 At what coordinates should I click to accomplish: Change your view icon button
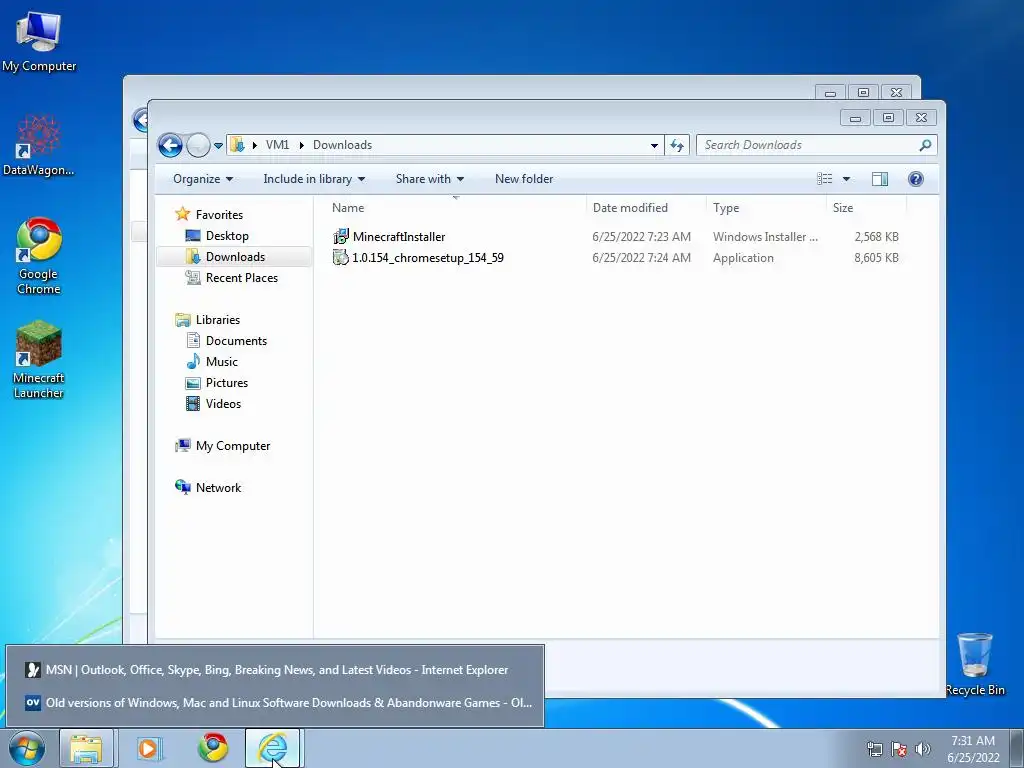click(x=825, y=179)
